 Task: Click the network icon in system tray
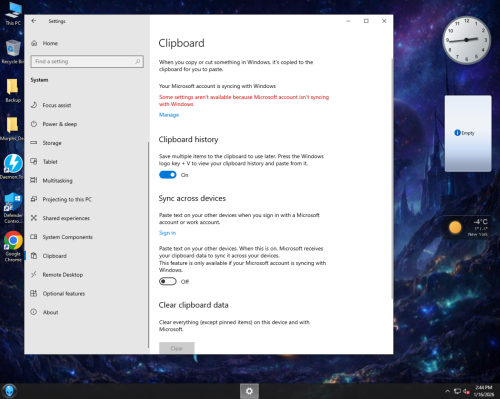coord(457,391)
